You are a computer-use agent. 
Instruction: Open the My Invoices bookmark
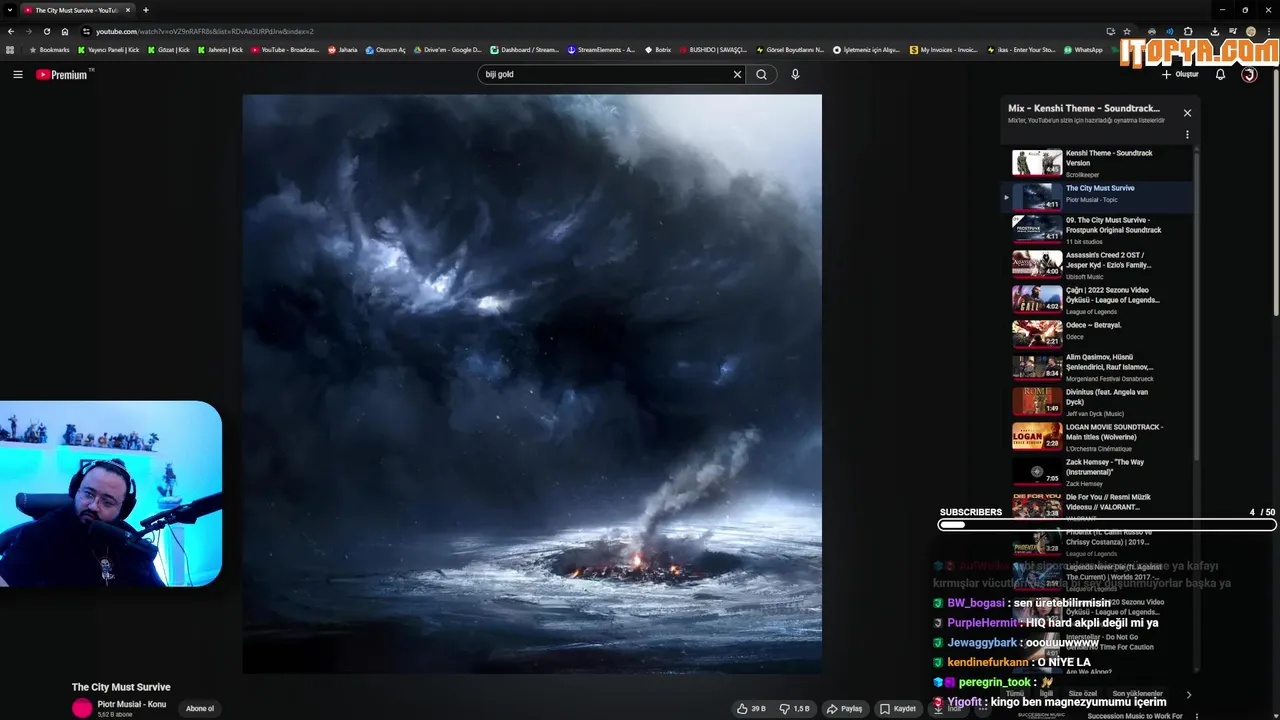(944, 49)
